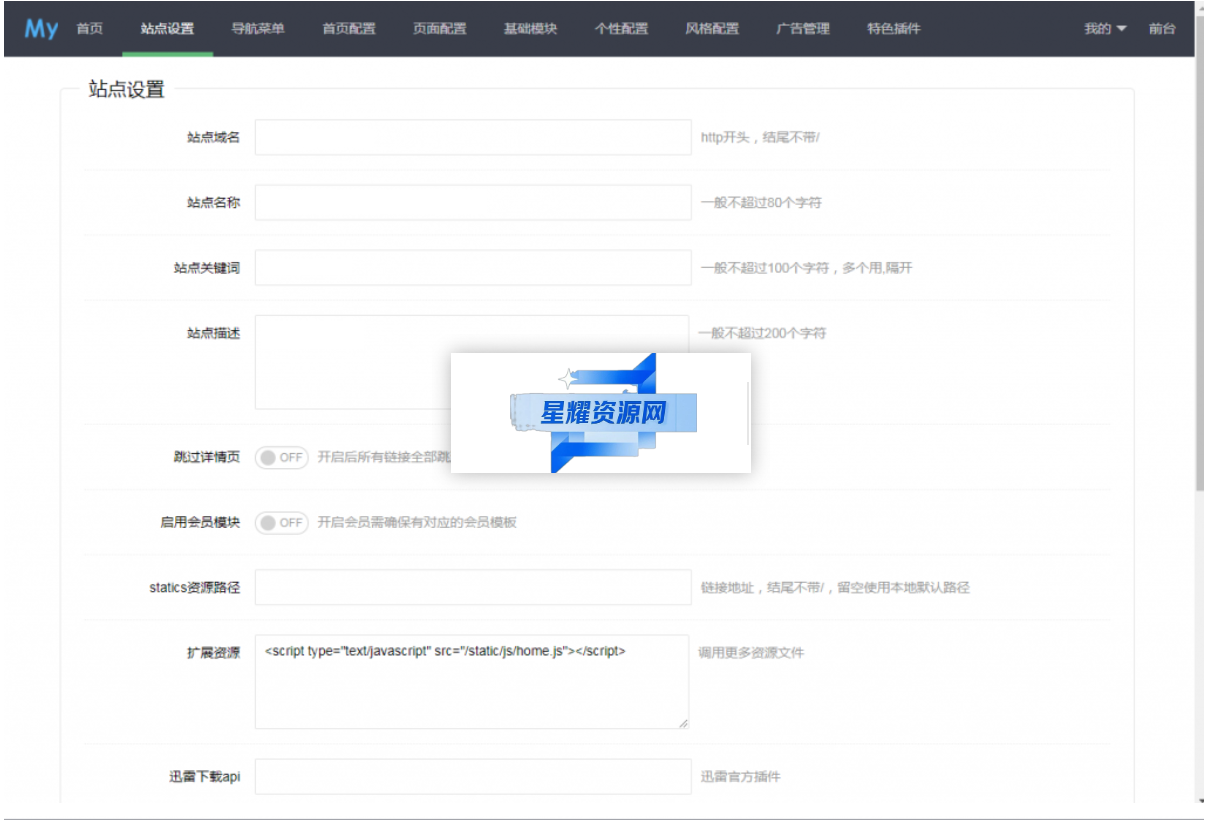1207x820 pixels.
Task: Click the 启用会员模块 label
Action: [200, 522]
